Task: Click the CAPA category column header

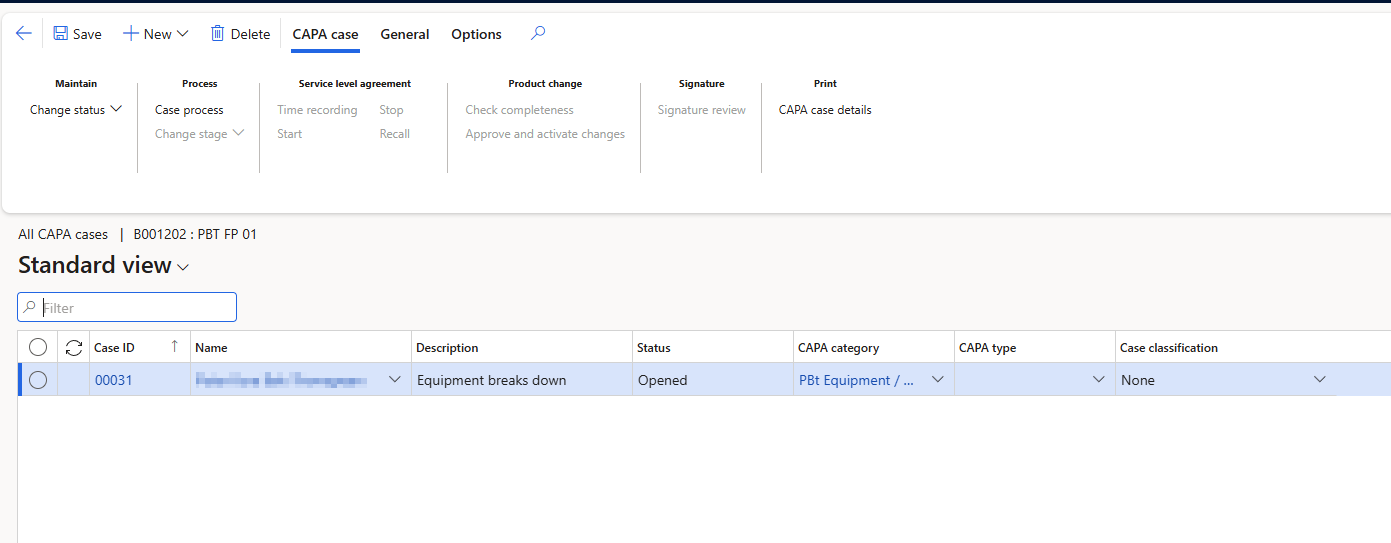Action: point(874,347)
